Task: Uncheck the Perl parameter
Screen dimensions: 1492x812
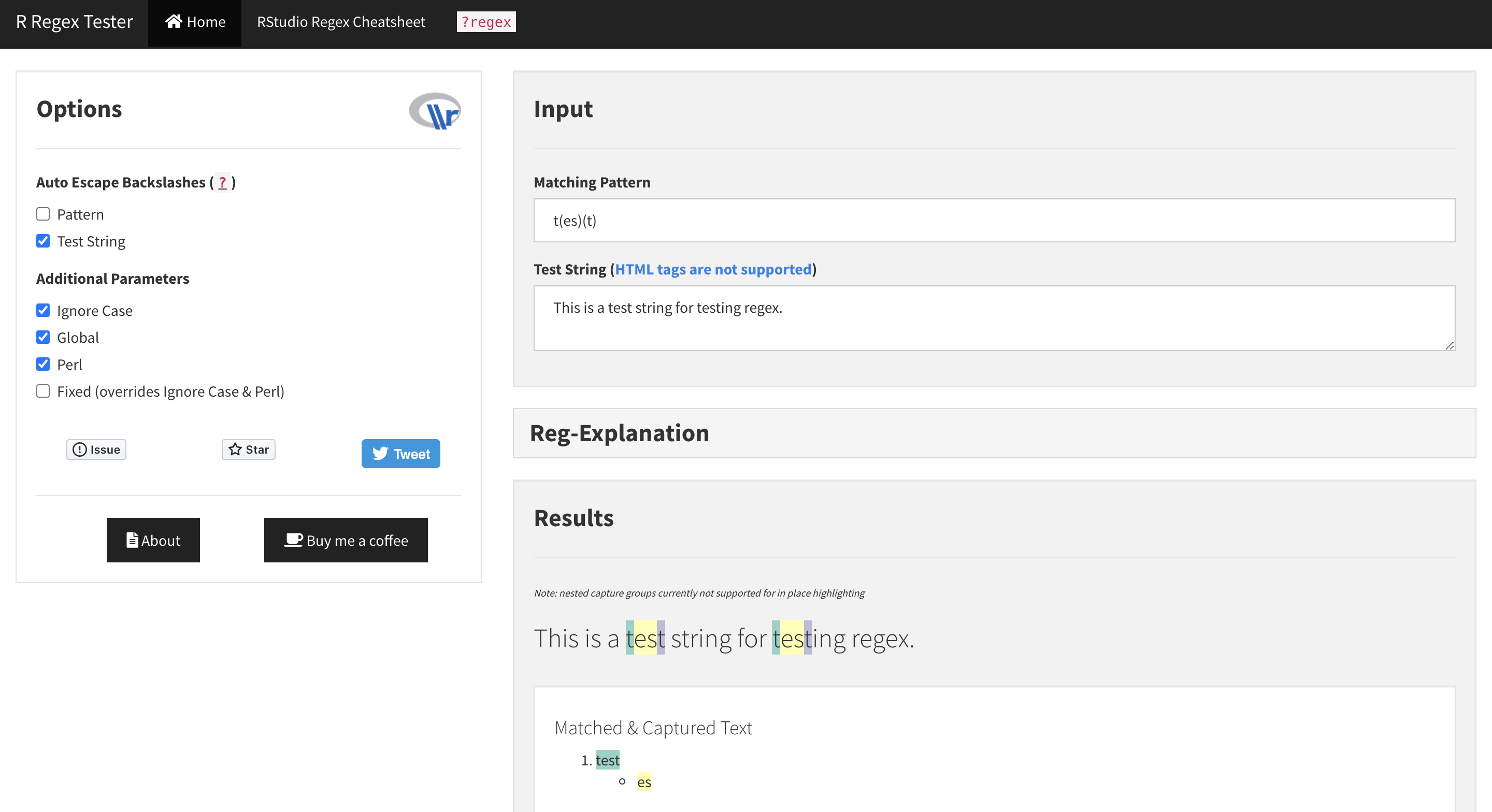Action: pyautogui.click(x=43, y=364)
